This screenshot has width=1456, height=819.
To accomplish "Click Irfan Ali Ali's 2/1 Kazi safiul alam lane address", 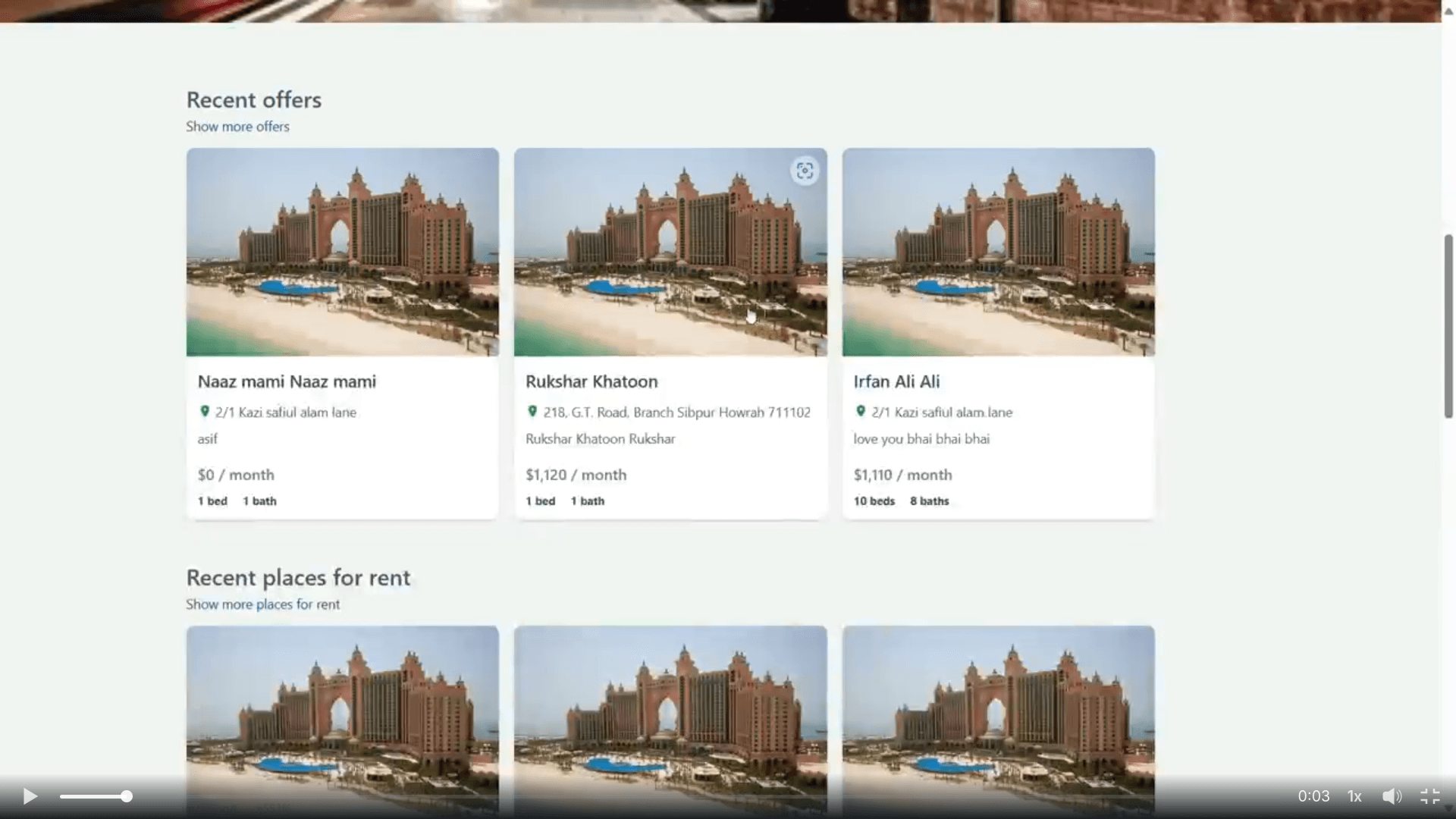I will click(x=942, y=413).
